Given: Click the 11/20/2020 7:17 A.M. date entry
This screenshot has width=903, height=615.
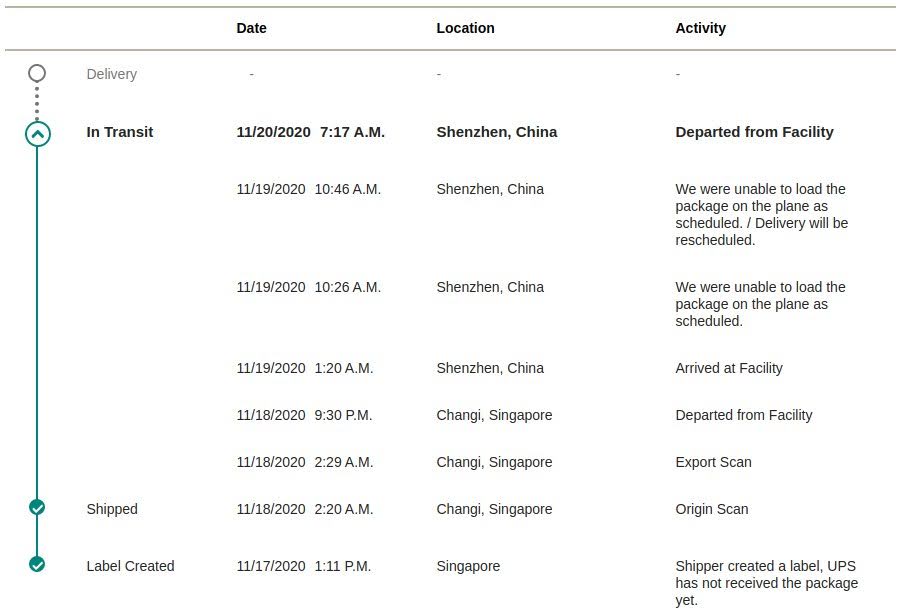Looking at the screenshot, I should click(x=310, y=132).
